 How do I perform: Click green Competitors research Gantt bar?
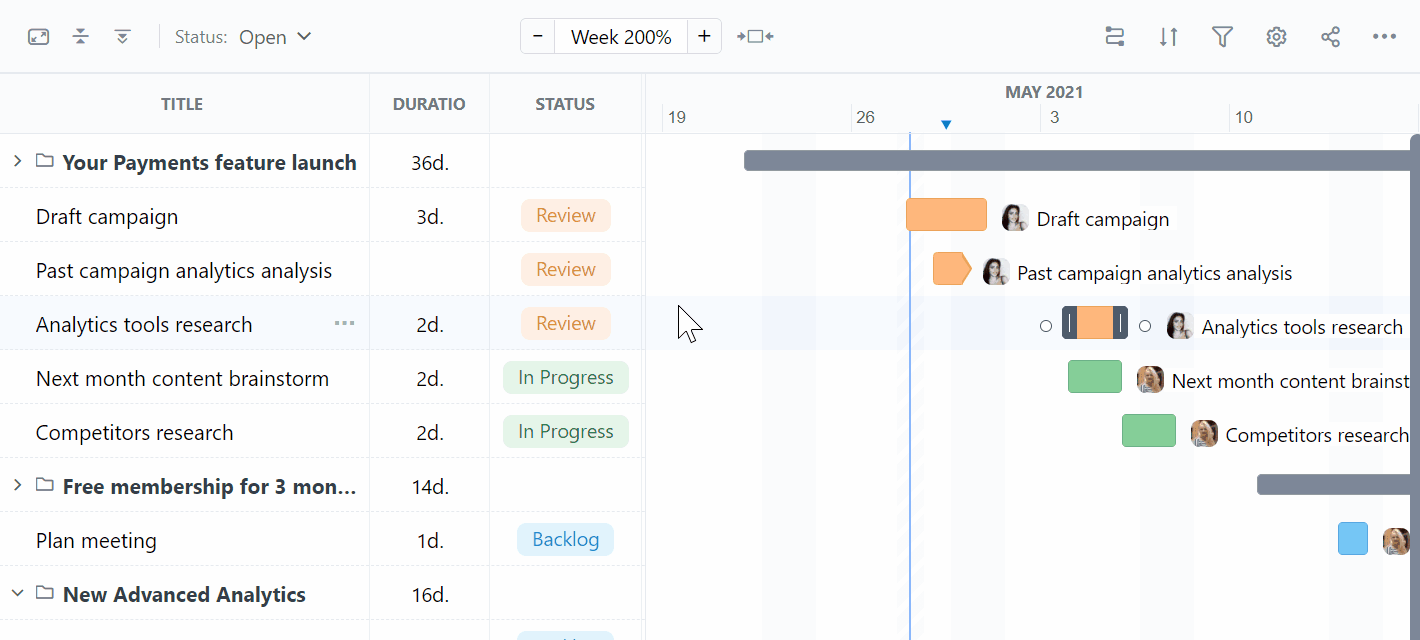(1149, 431)
